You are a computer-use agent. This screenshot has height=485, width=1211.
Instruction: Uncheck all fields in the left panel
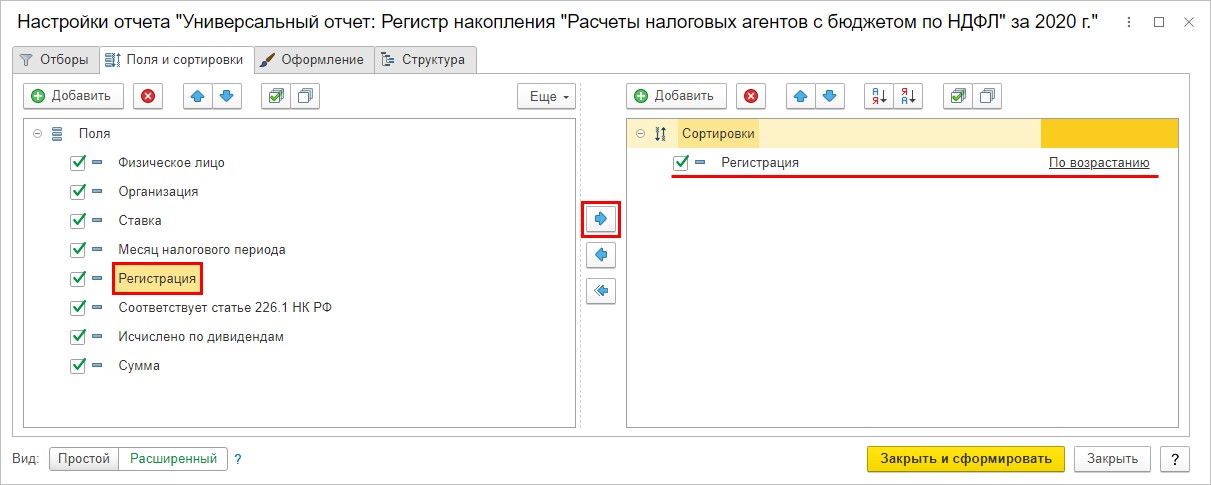coord(305,96)
